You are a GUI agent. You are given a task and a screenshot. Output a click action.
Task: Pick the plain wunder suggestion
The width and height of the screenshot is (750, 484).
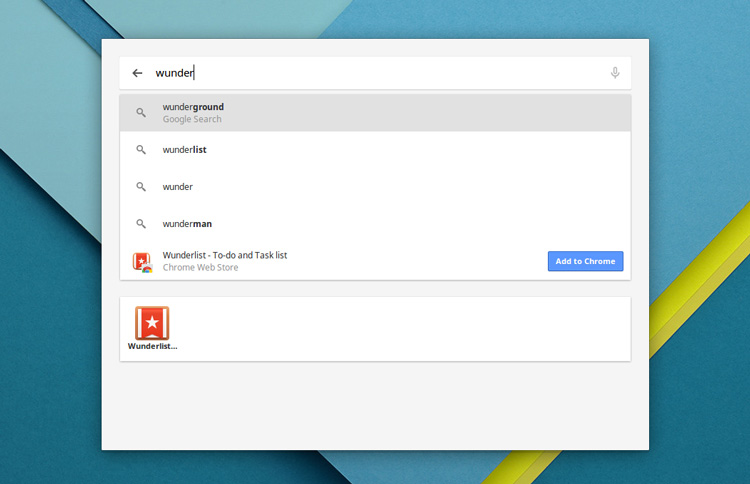[178, 187]
